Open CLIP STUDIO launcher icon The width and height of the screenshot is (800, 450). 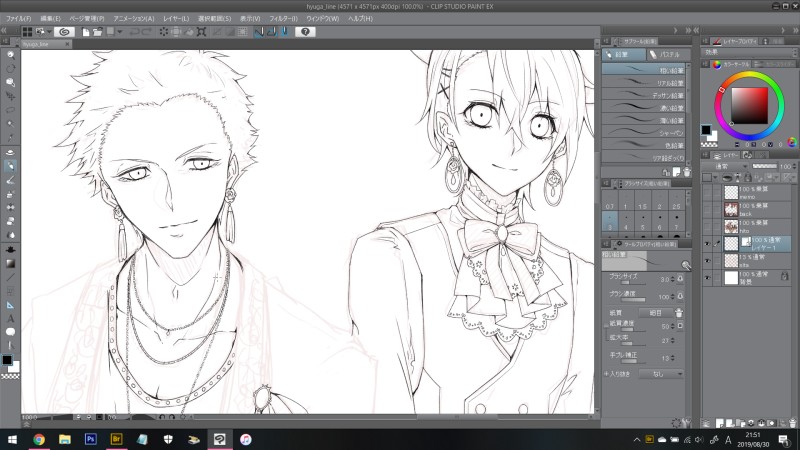(x=64, y=32)
